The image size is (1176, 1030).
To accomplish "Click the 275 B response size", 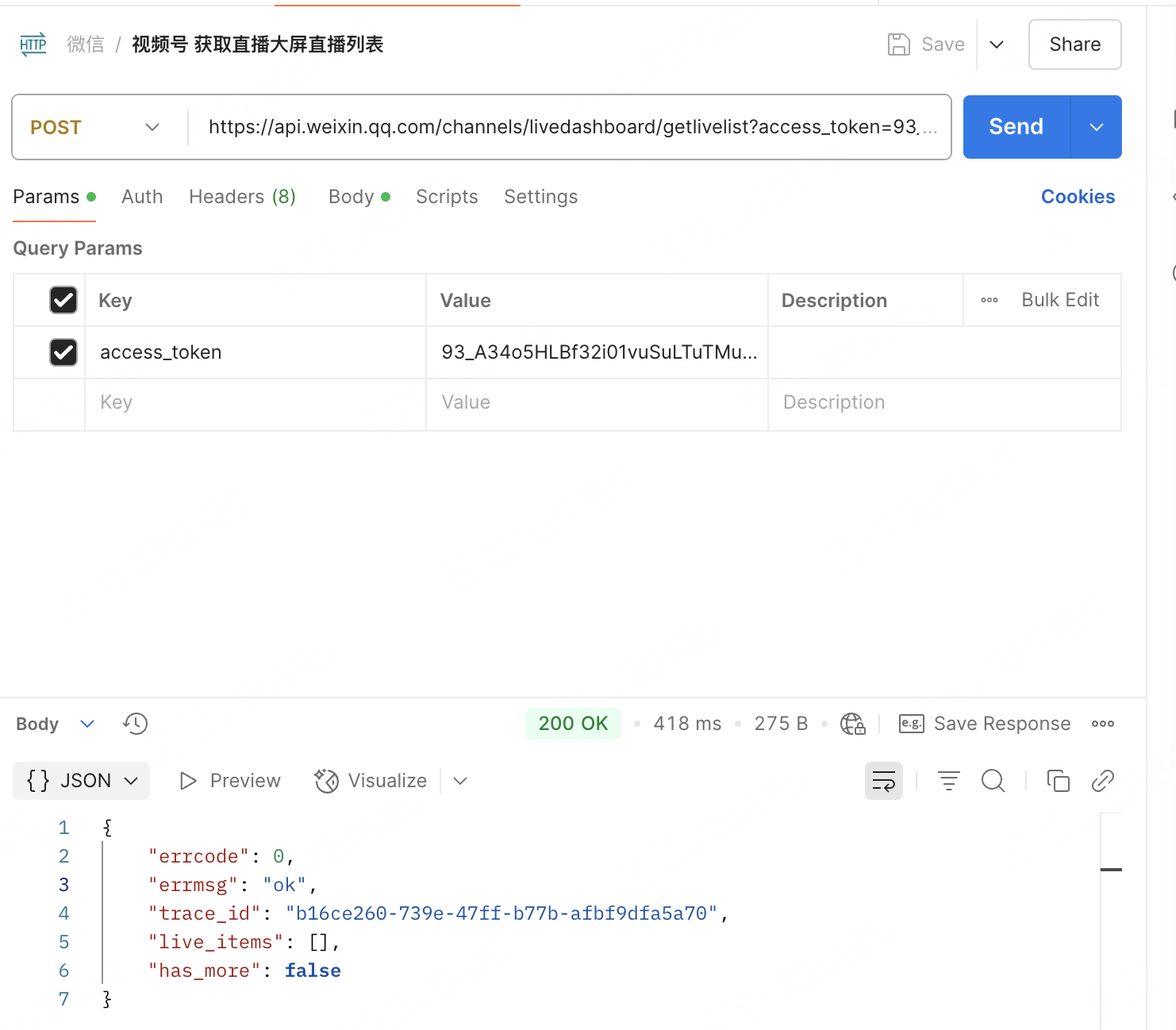I will 781,724.
